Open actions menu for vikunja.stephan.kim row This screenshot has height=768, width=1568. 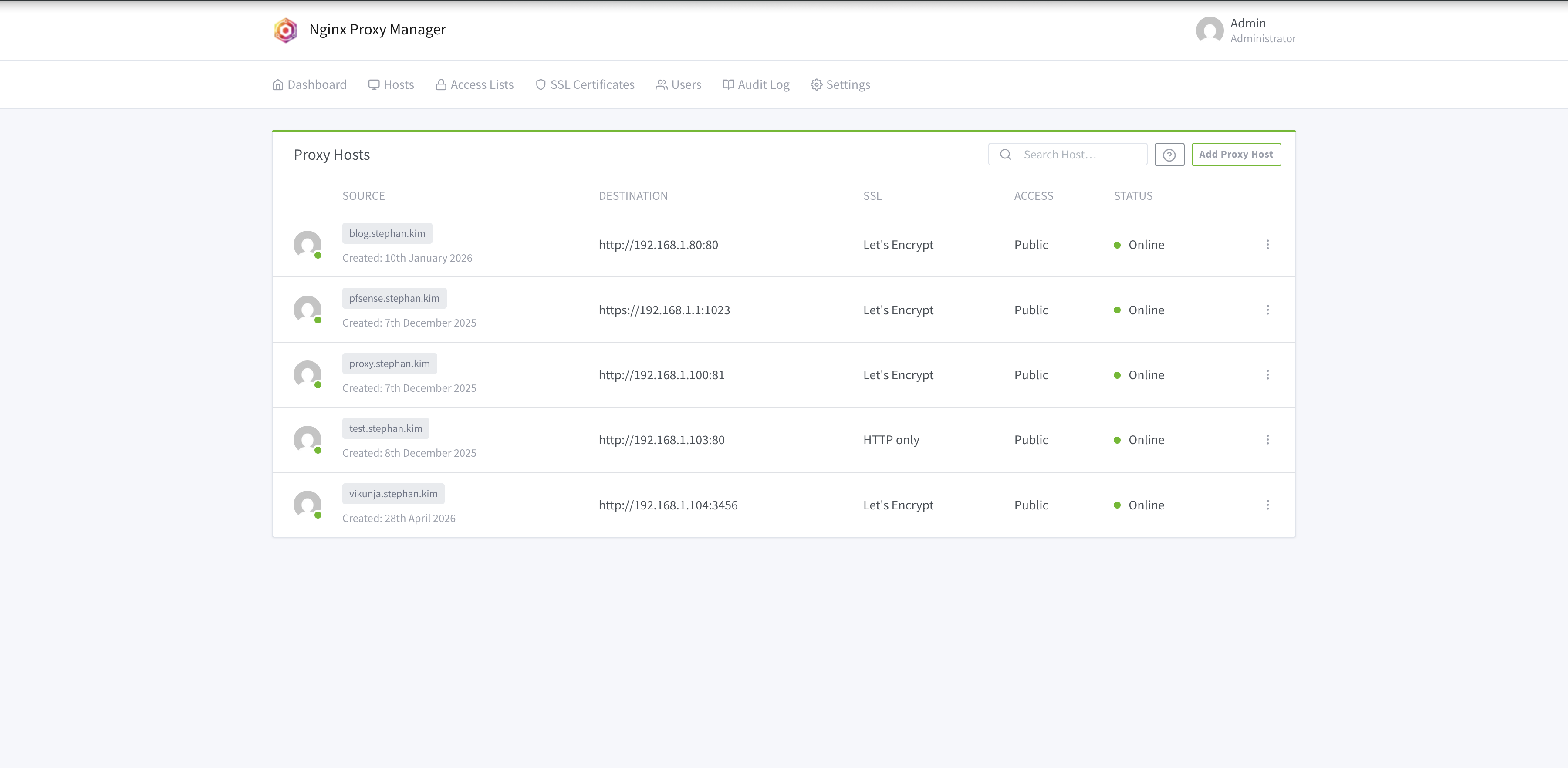(x=1267, y=505)
